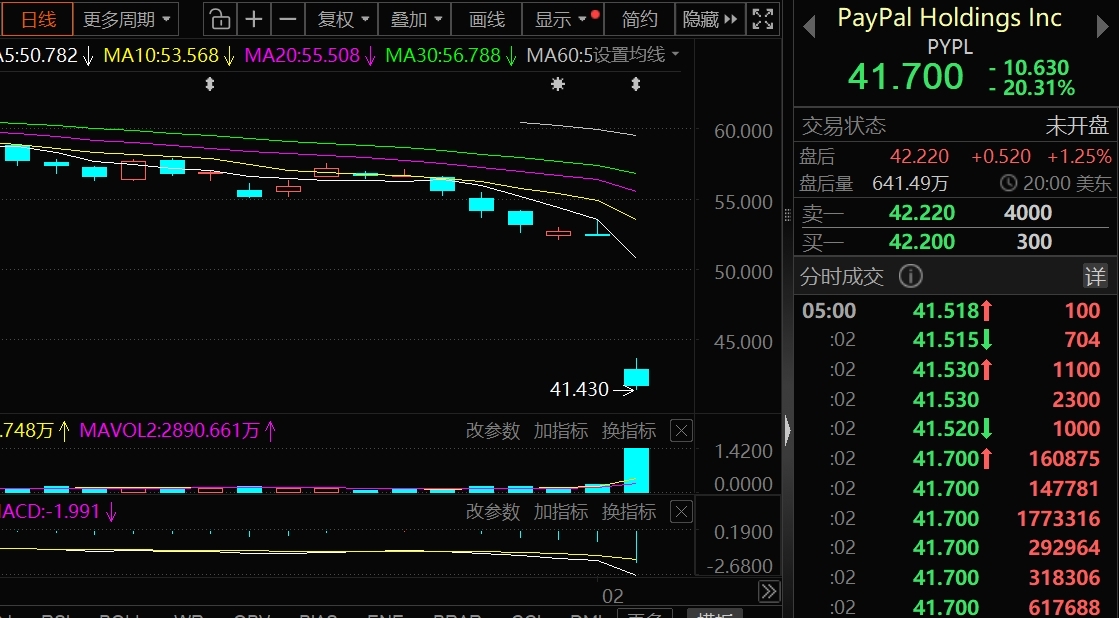Open the 复权 adjustment dropdown
This screenshot has height=618, width=1119.
343,19
